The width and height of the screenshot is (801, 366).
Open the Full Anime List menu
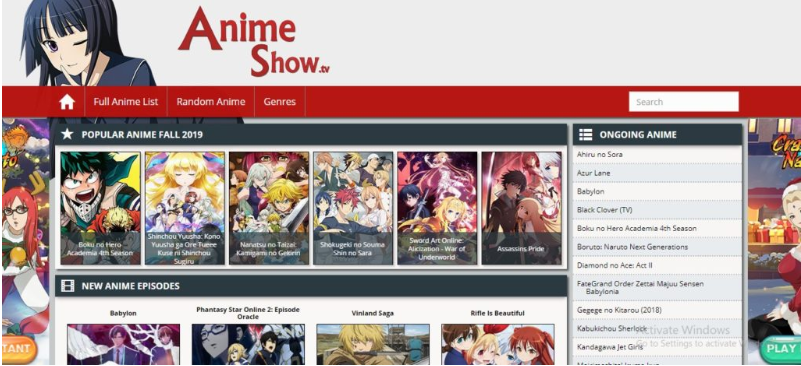126,102
